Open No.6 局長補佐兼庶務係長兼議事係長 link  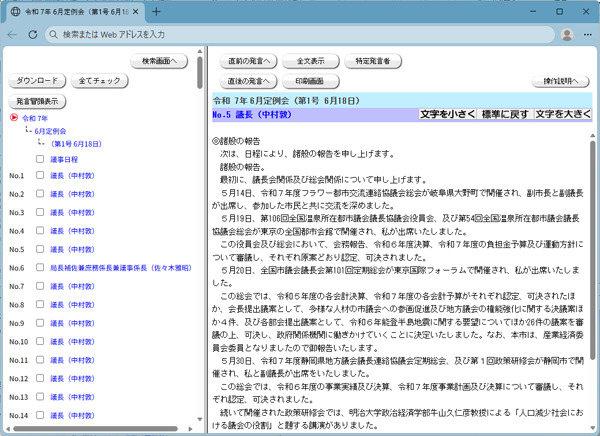point(121,268)
